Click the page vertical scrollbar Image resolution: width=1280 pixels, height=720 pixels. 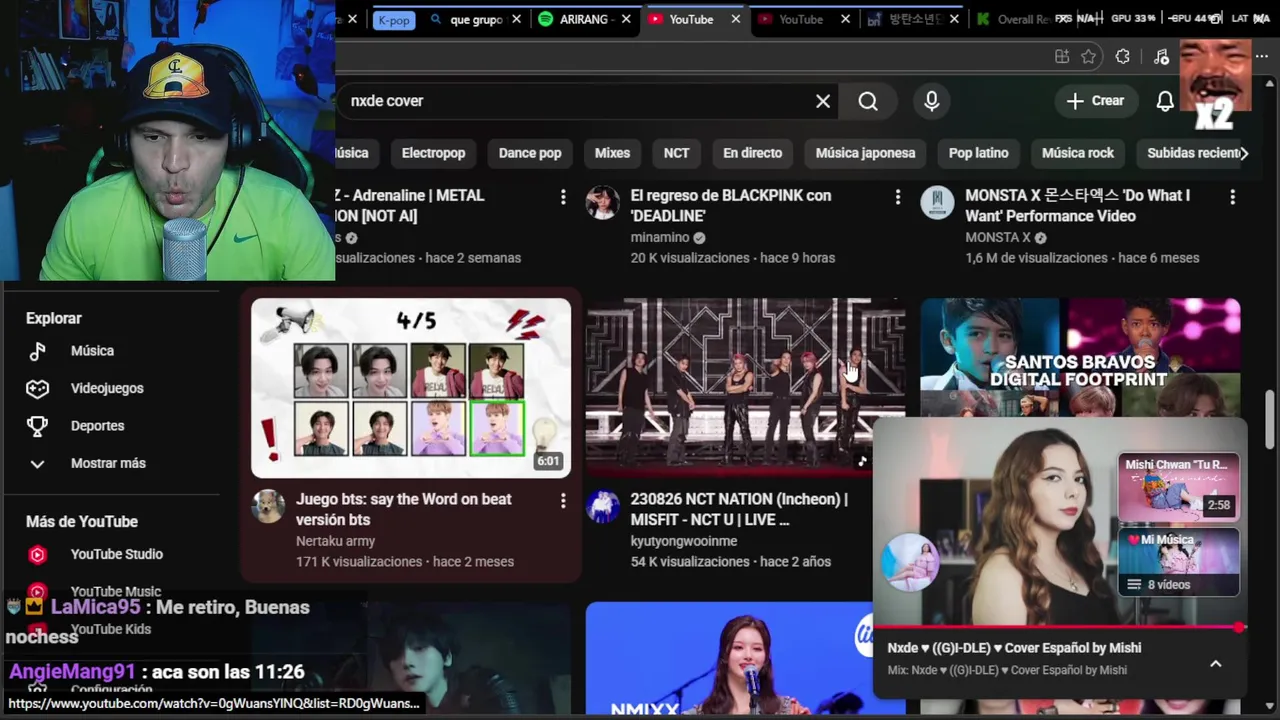(1271, 420)
